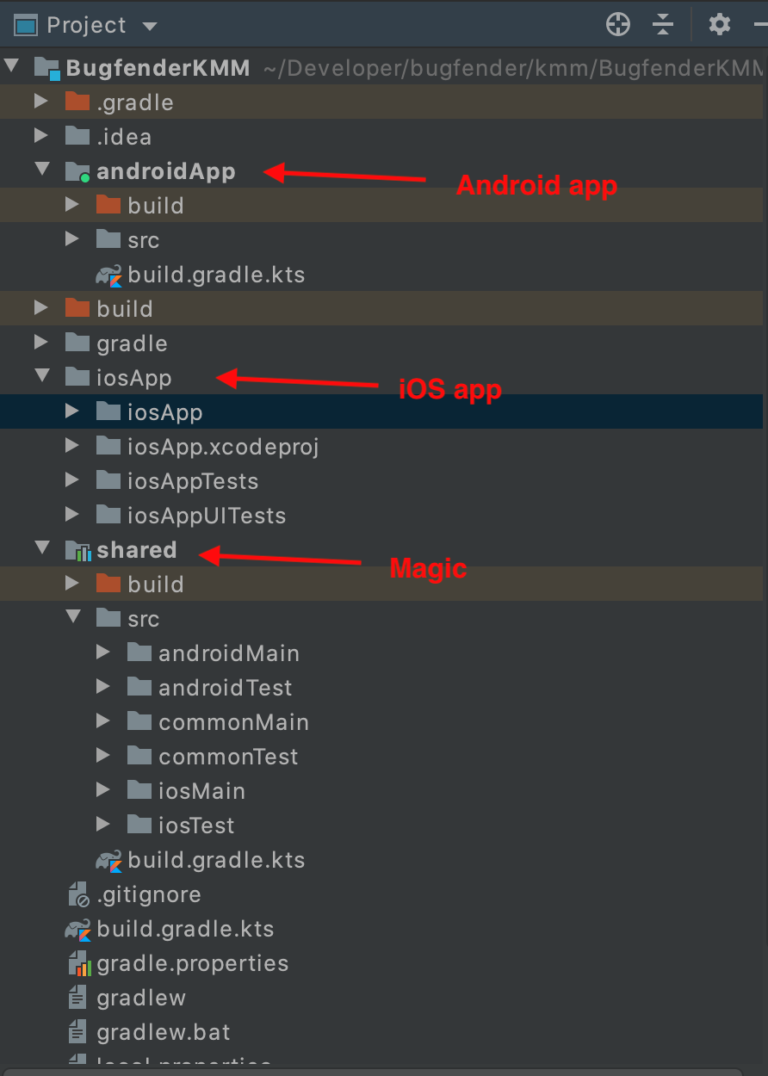Collapse the androidApp module
The image size is (768, 1076).
(x=42, y=171)
